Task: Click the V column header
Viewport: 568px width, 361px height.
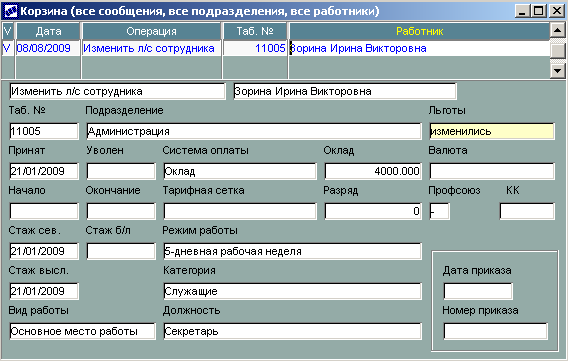Action: click(x=8, y=32)
